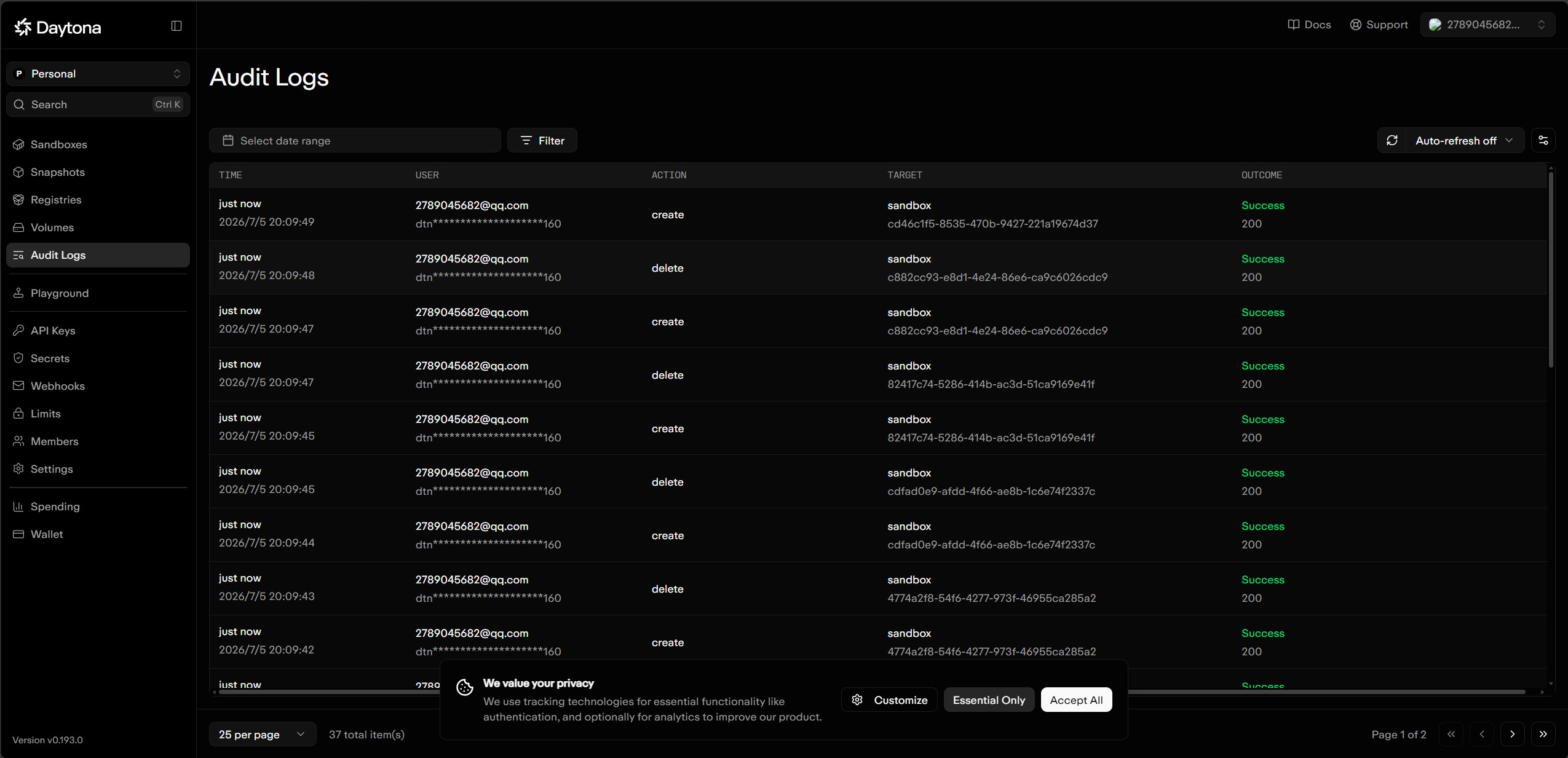Image resolution: width=1568 pixels, height=758 pixels.
Task: Click Version v0.193.0 text
Action: (47, 740)
